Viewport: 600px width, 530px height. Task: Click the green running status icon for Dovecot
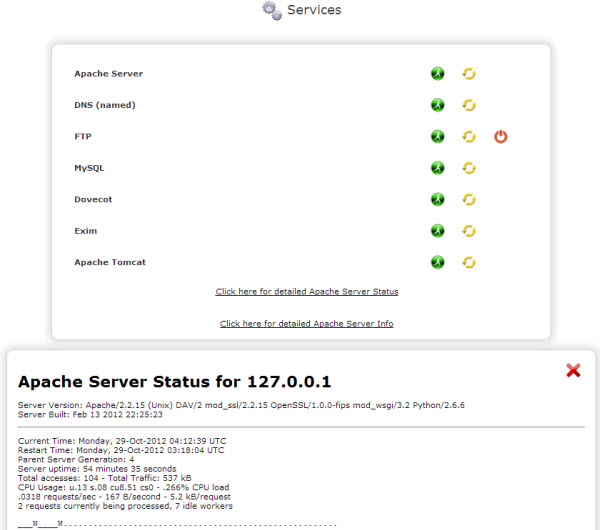437,199
